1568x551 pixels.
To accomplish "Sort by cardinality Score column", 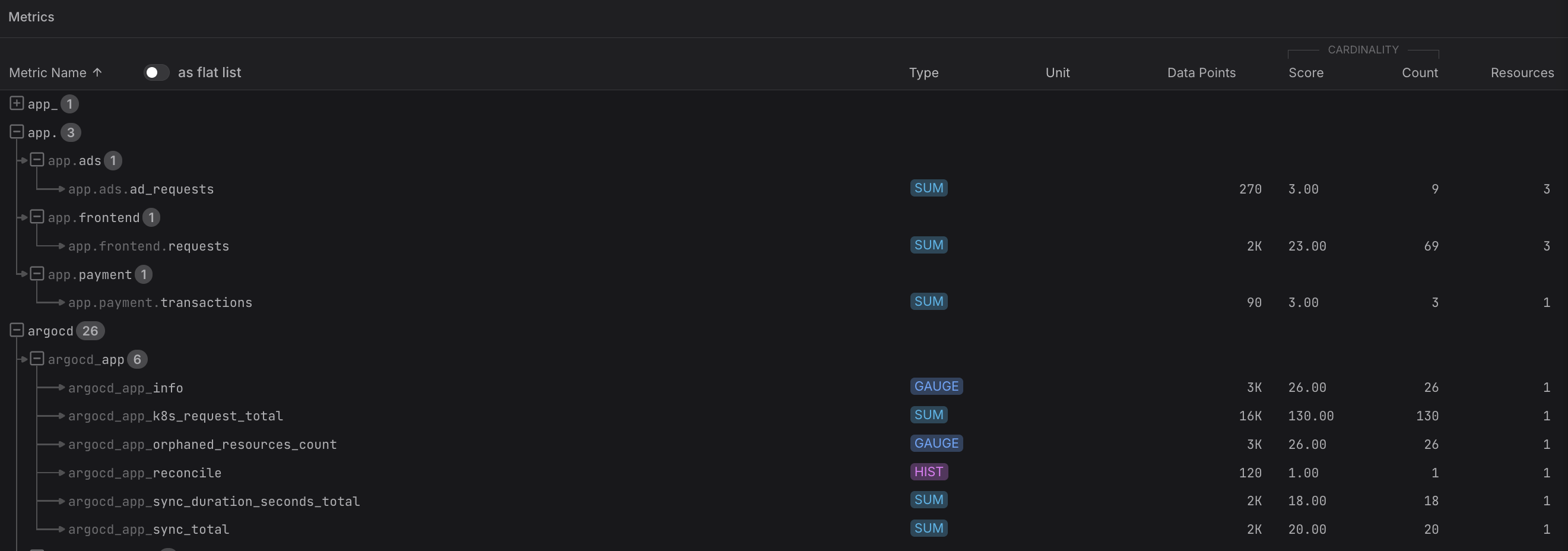I will (1306, 72).
